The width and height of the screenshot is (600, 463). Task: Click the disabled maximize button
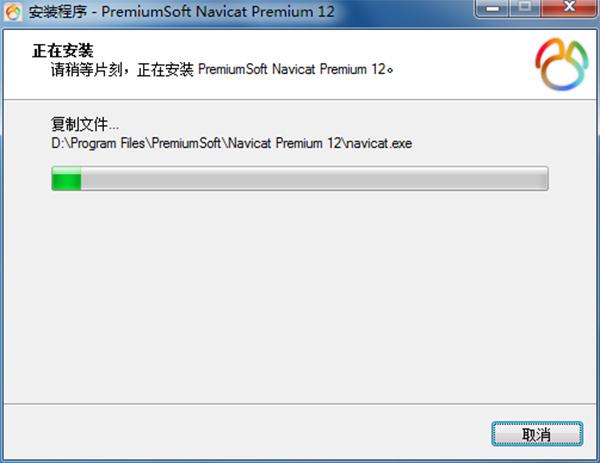[x=525, y=8]
